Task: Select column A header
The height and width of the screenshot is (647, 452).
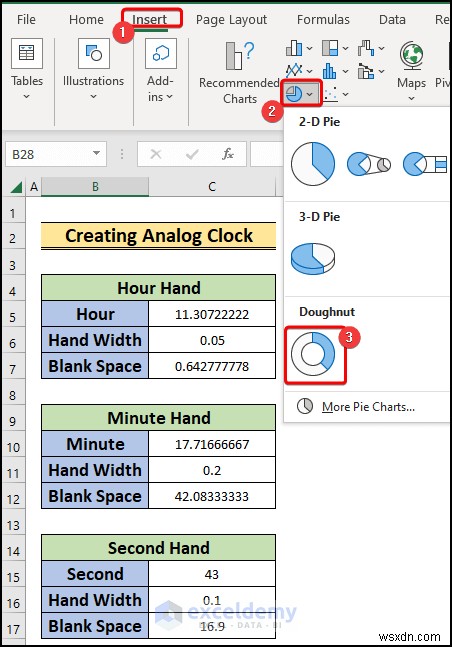Action: [x=34, y=187]
